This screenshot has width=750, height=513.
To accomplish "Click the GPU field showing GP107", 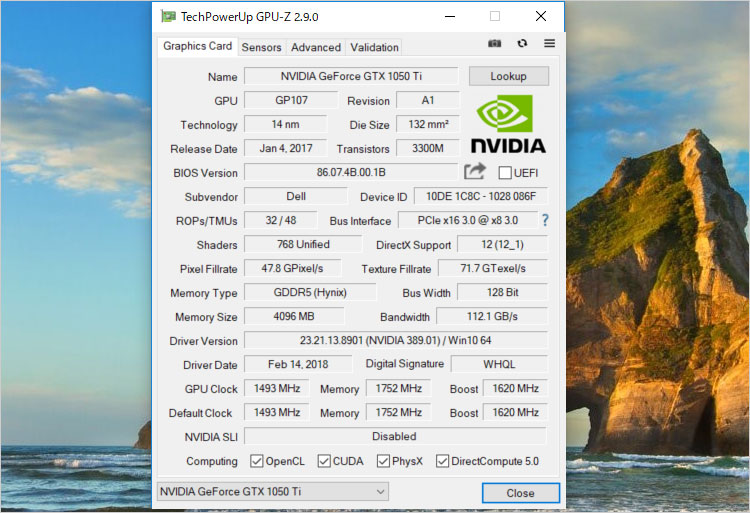I will pyautogui.click(x=291, y=100).
